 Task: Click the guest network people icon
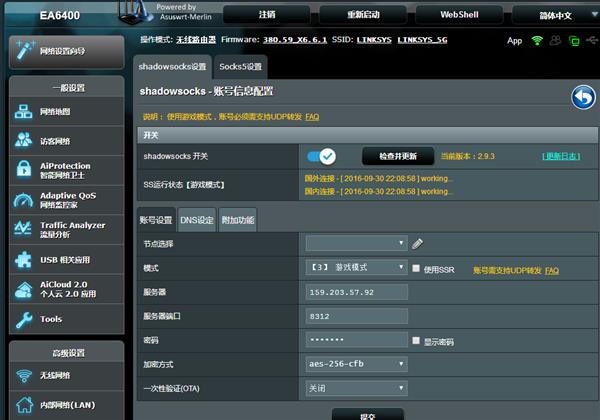tap(24, 140)
